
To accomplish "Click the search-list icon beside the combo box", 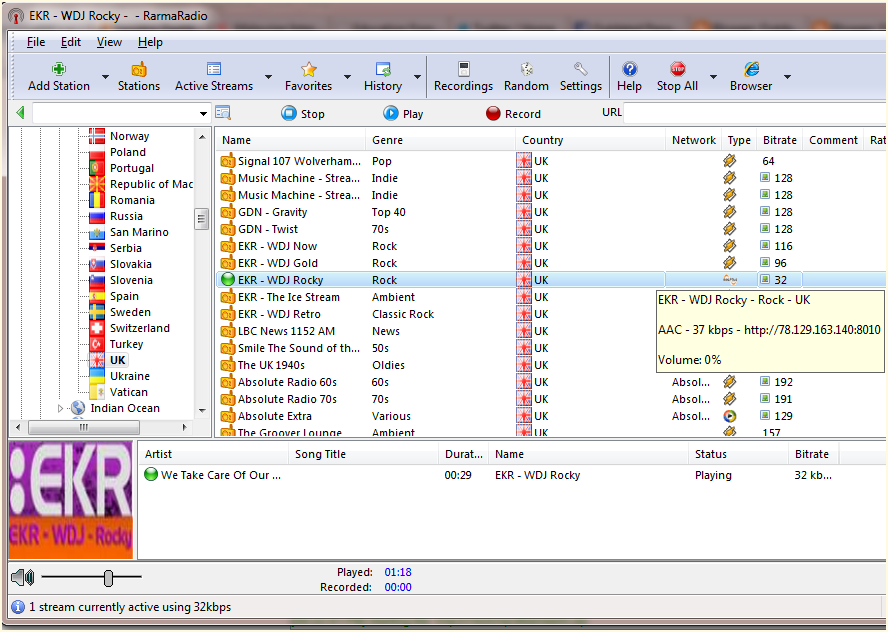I will tap(223, 113).
